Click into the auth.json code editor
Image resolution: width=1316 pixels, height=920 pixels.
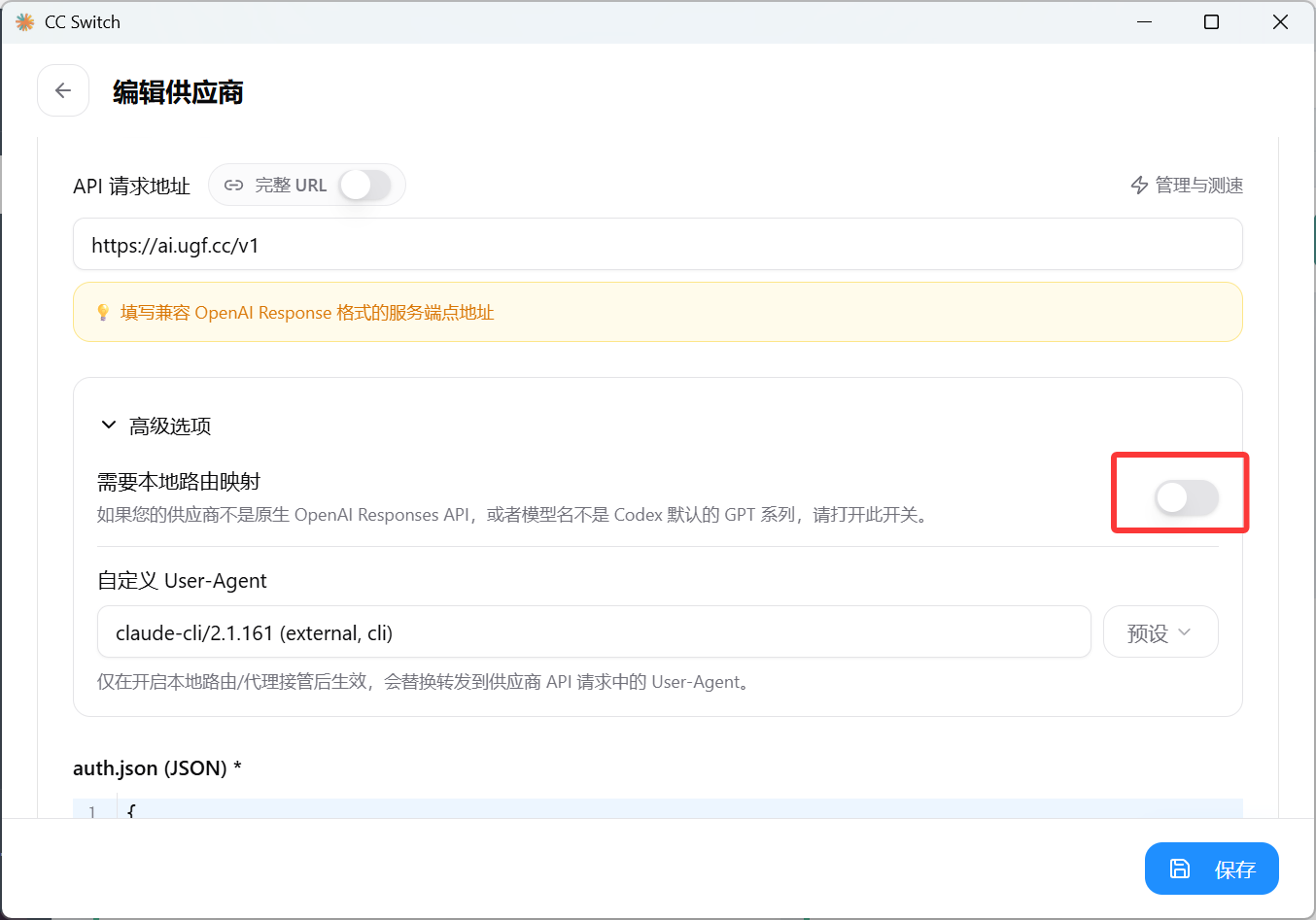tap(658, 808)
